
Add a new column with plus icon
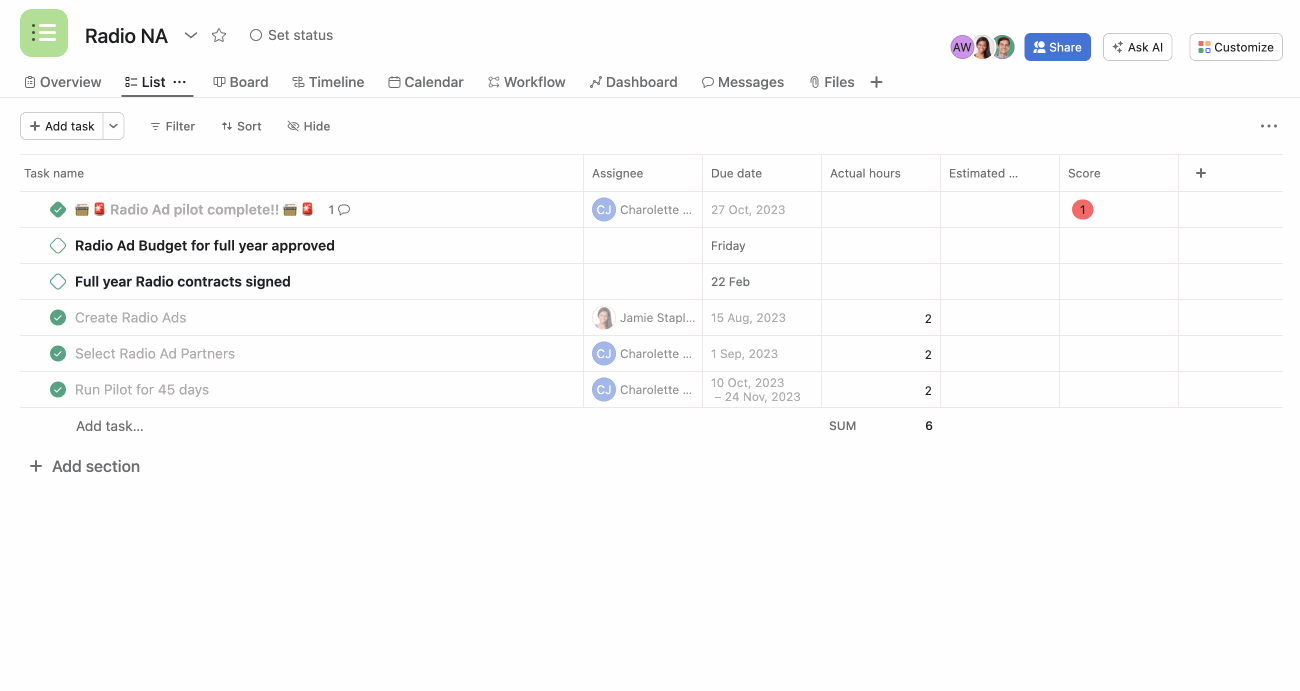coord(1201,173)
